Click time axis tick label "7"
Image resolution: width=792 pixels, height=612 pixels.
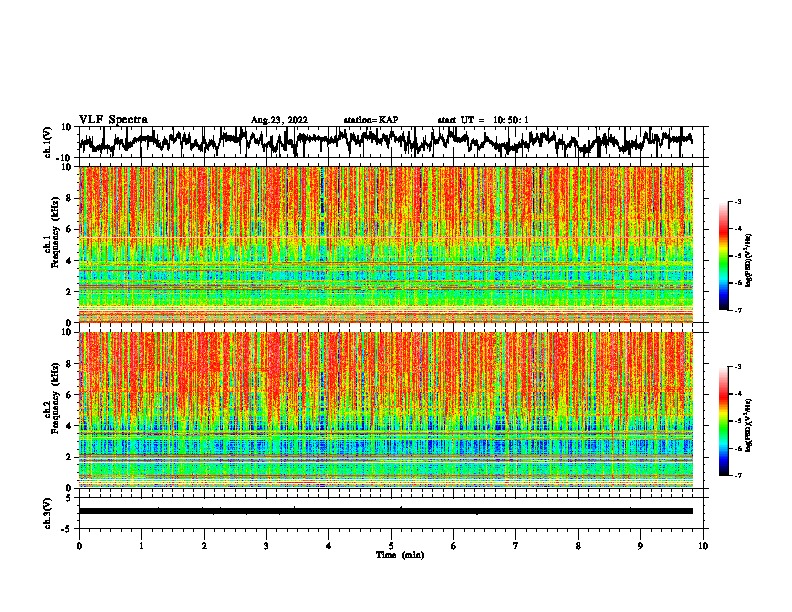(x=516, y=546)
